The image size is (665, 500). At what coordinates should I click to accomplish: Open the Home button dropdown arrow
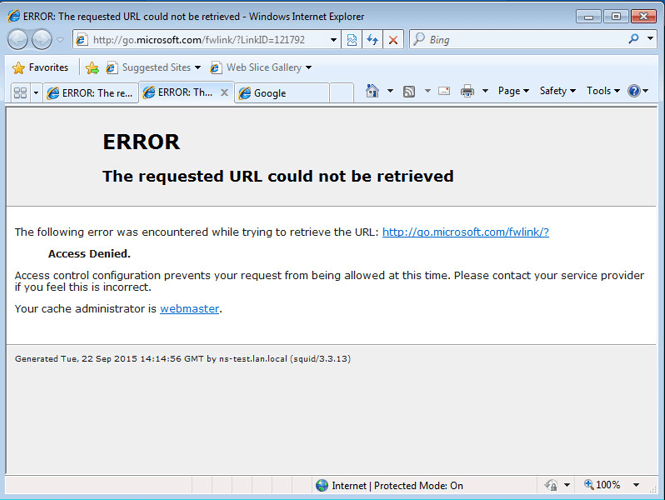pyautogui.click(x=390, y=91)
